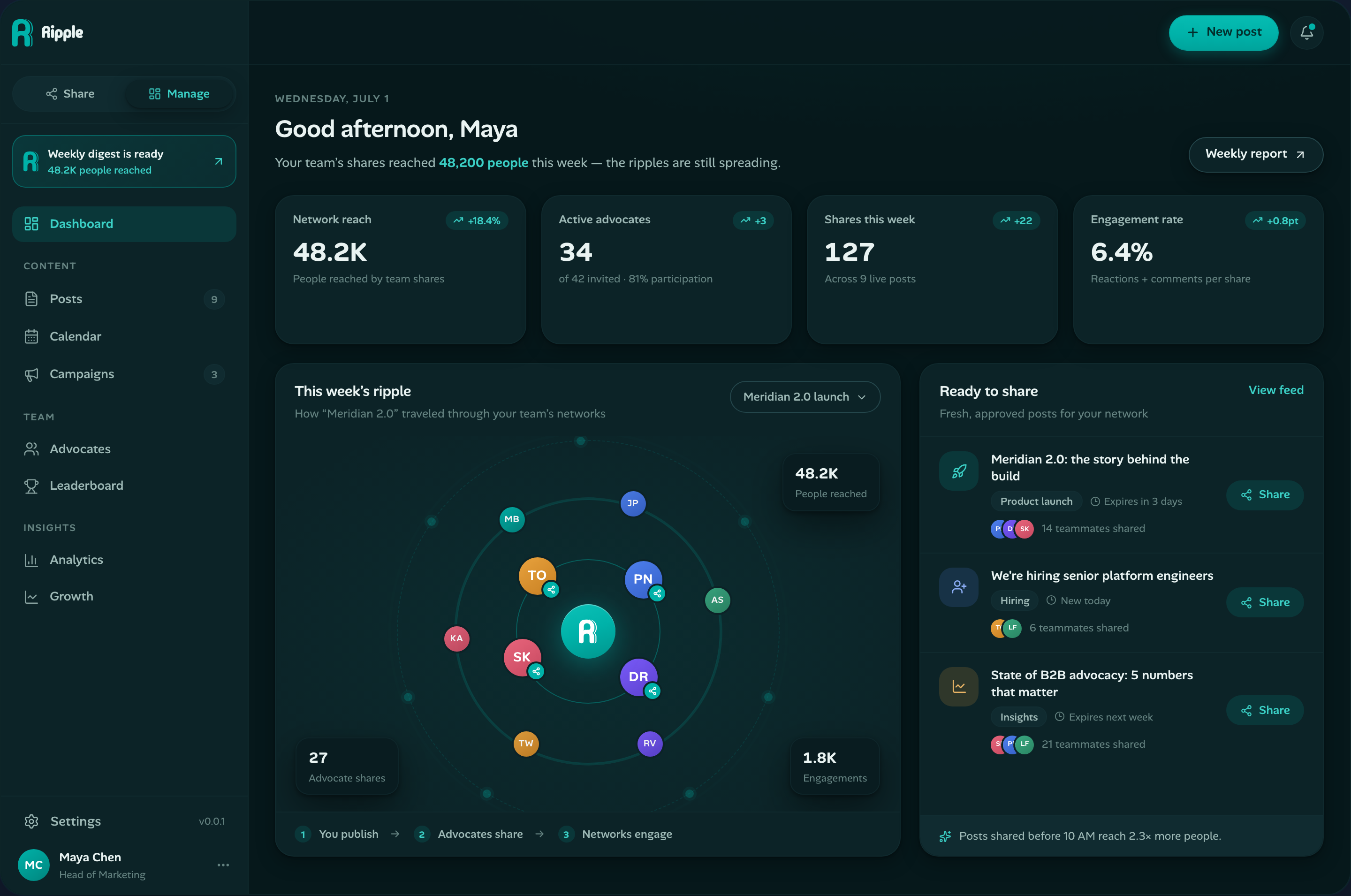The image size is (1351, 896).
Task: Click the rocket icon on Meridian post
Action: coord(959,471)
